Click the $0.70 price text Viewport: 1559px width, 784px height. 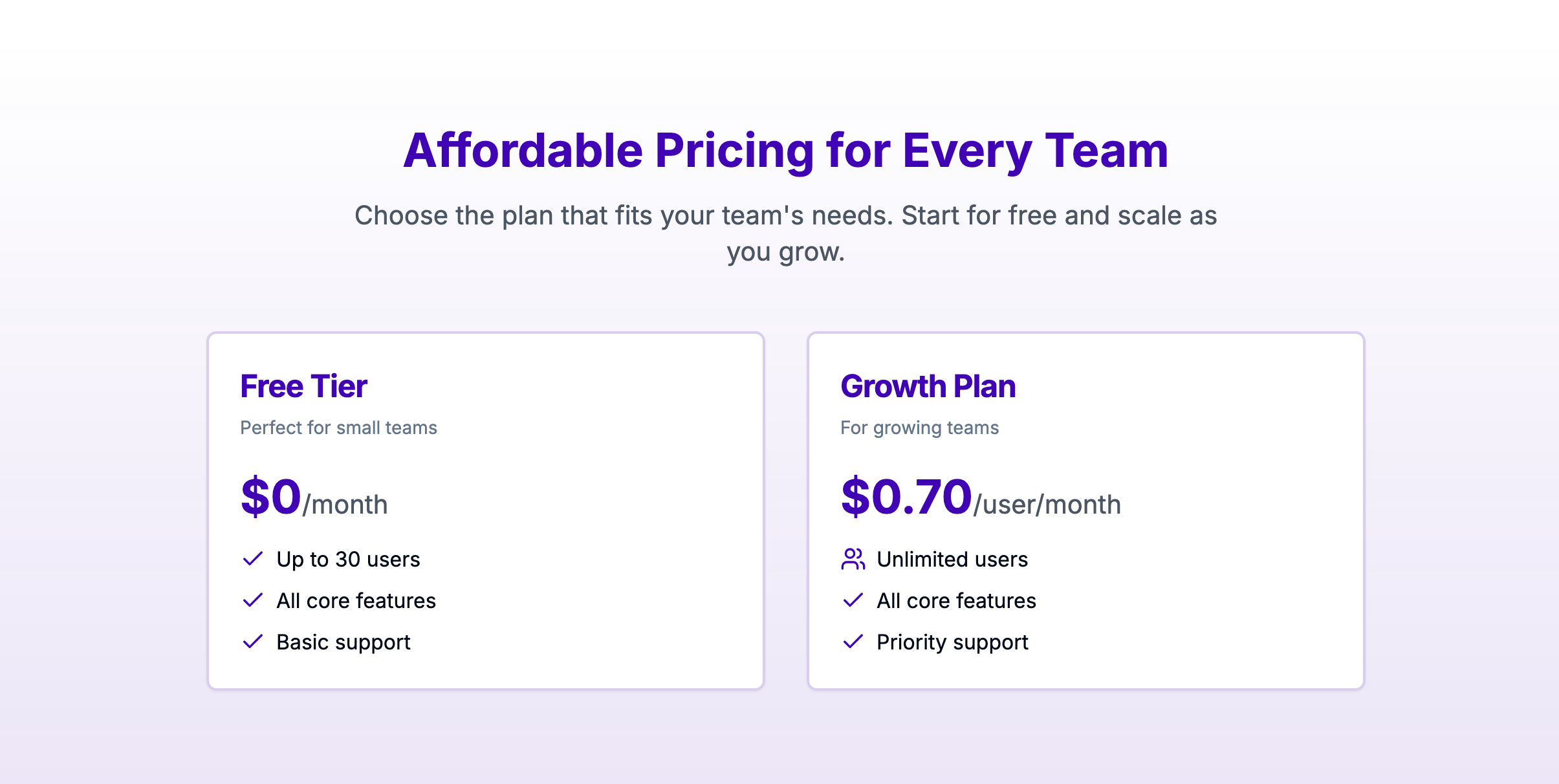pyautogui.click(x=906, y=496)
